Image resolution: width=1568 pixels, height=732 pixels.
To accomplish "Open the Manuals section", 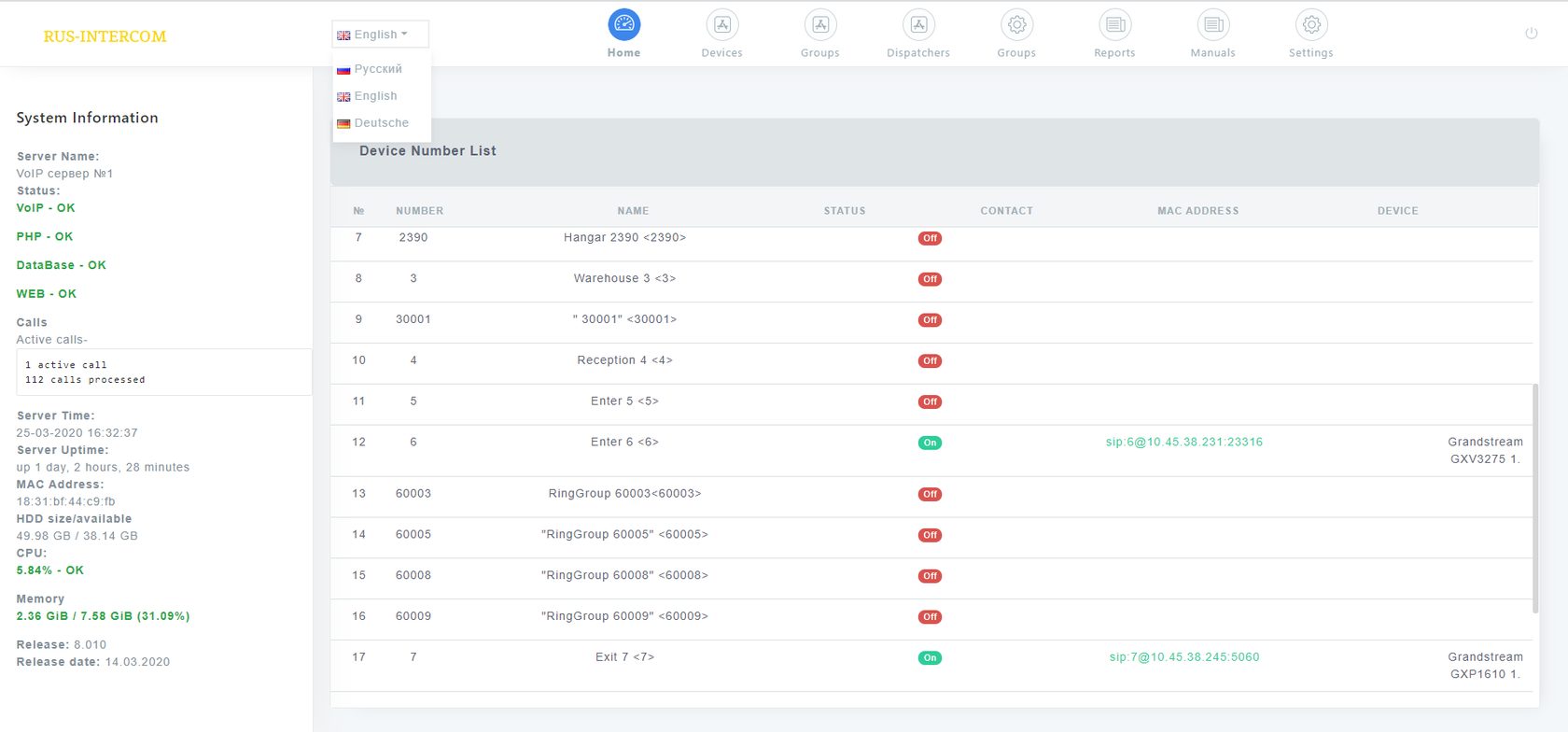I will click(1212, 34).
